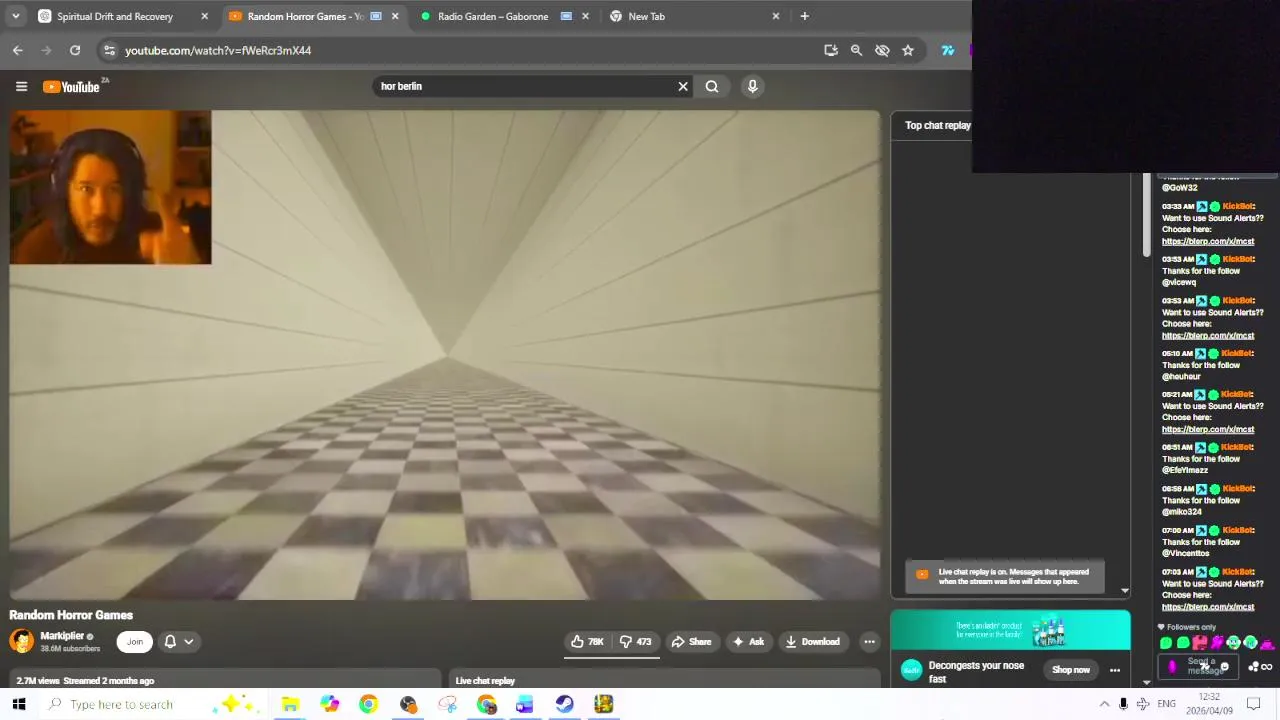Download the video
Viewport: 1280px width, 720px height.
pyautogui.click(x=812, y=642)
